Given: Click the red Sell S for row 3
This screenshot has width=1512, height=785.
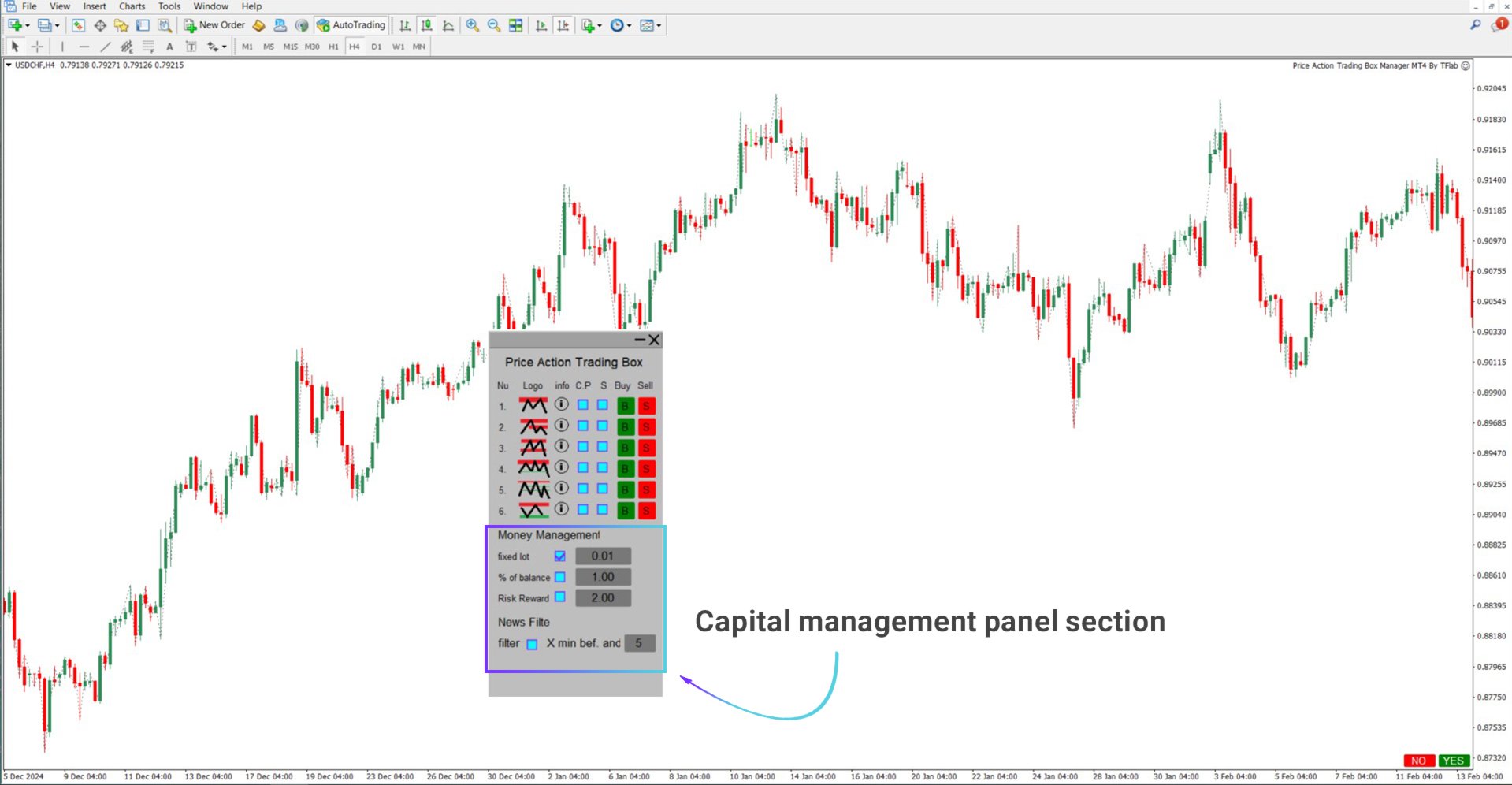Looking at the screenshot, I should point(646,448).
